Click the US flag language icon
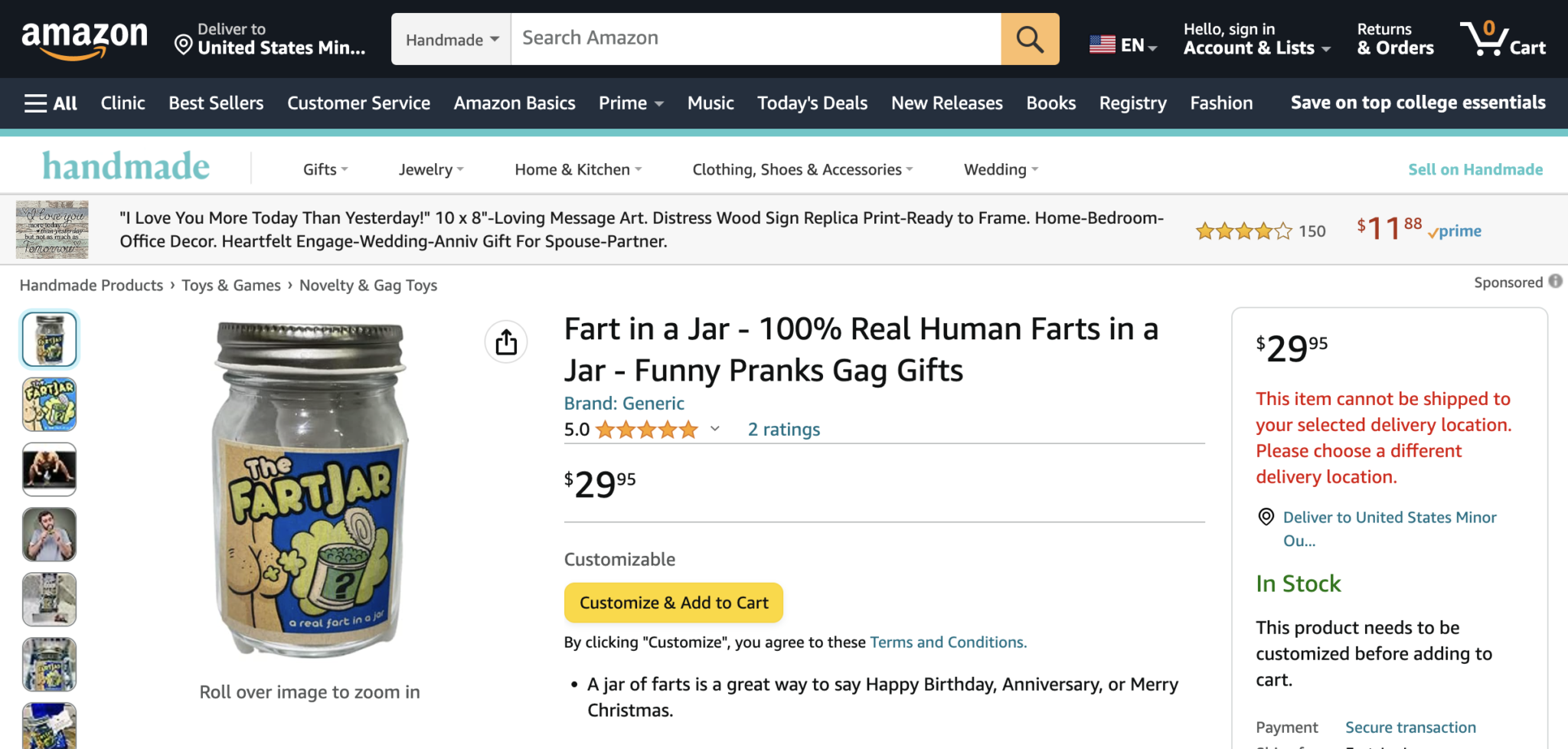This screenshot has width=1568, height=749. [x=1101, y=44]
